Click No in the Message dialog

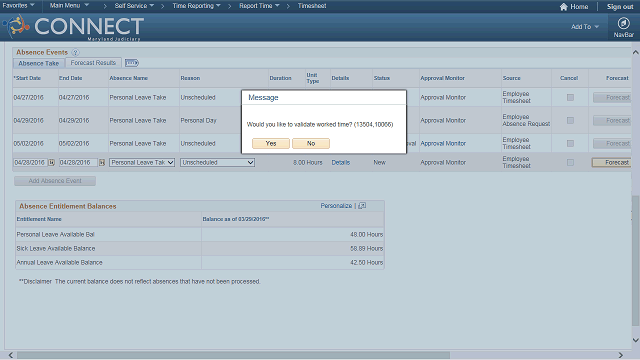[311, 143]
